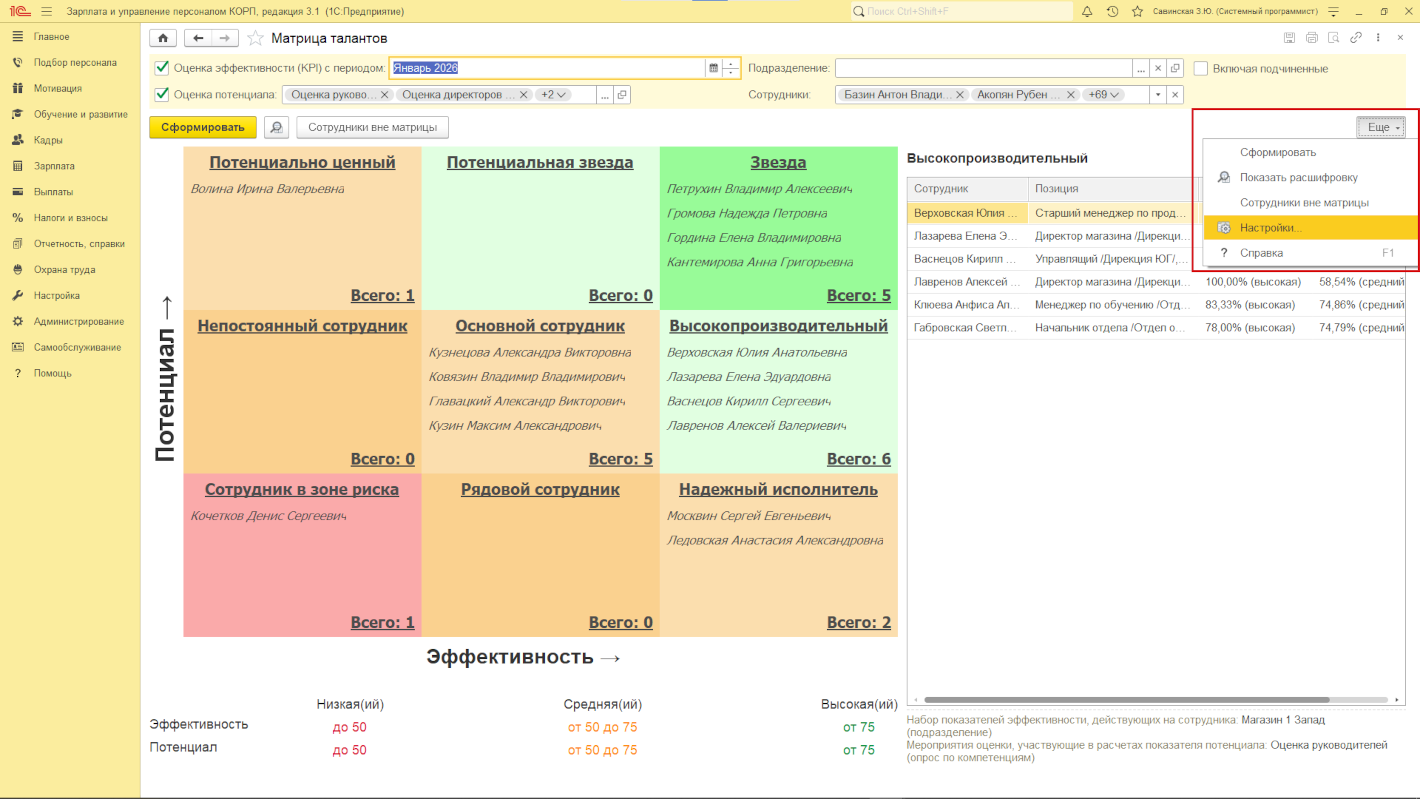Uncheck Оценка эффективности (KPI) checkbox
Screen dimensions: 1420x799
point(162,68)
